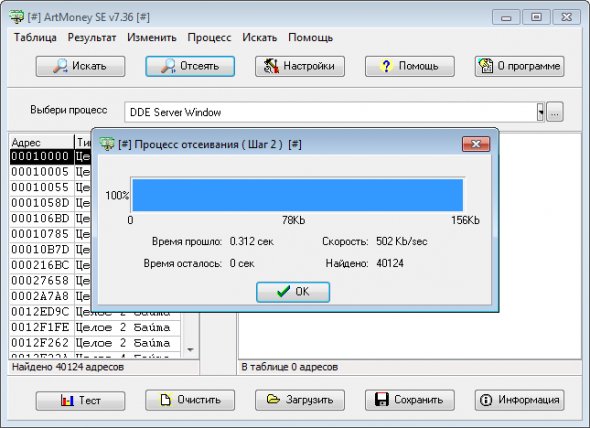Screen dimensions: 590x428
Task: Click the Помощь help button
Action: pyautogui.click(x=409, y=66)
